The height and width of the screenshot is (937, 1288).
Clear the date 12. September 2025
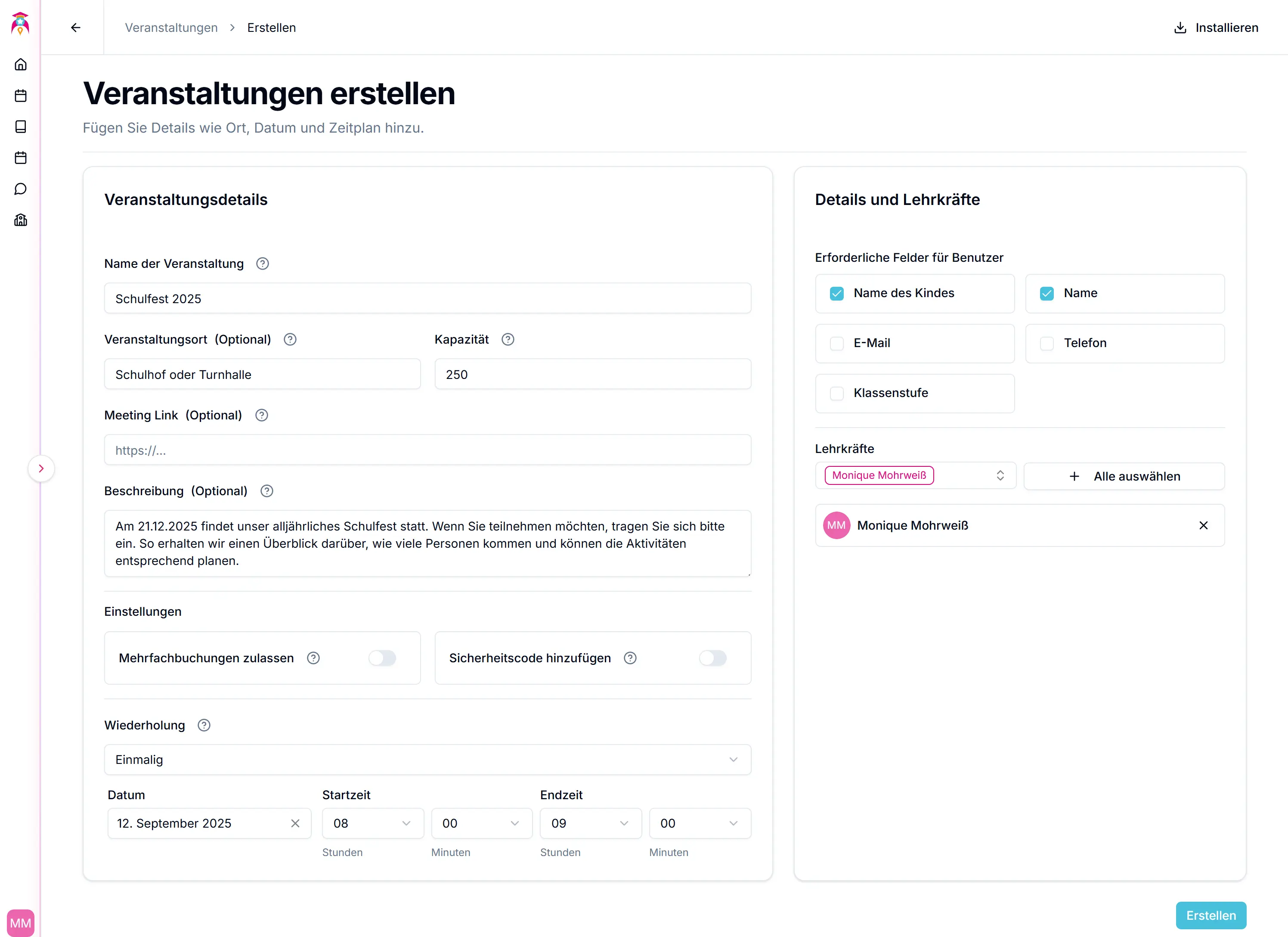point(295,823)
